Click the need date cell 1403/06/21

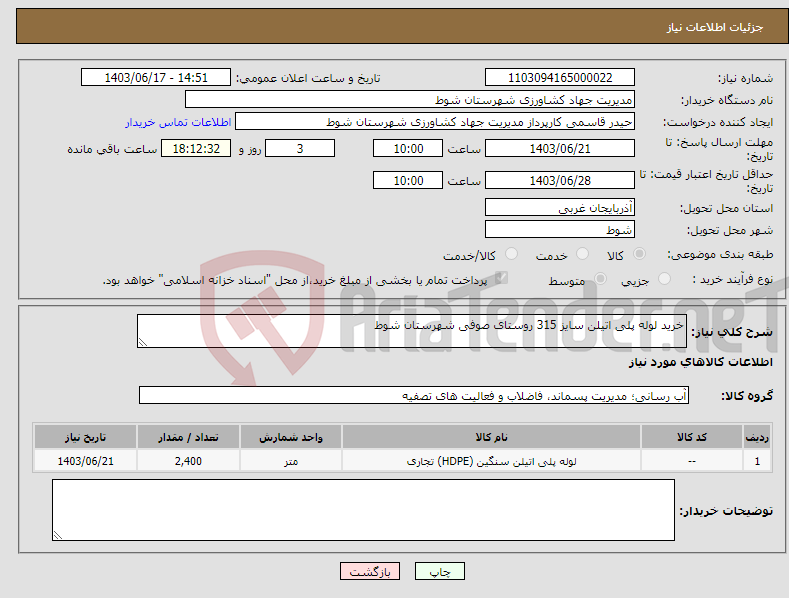(86, 461)
